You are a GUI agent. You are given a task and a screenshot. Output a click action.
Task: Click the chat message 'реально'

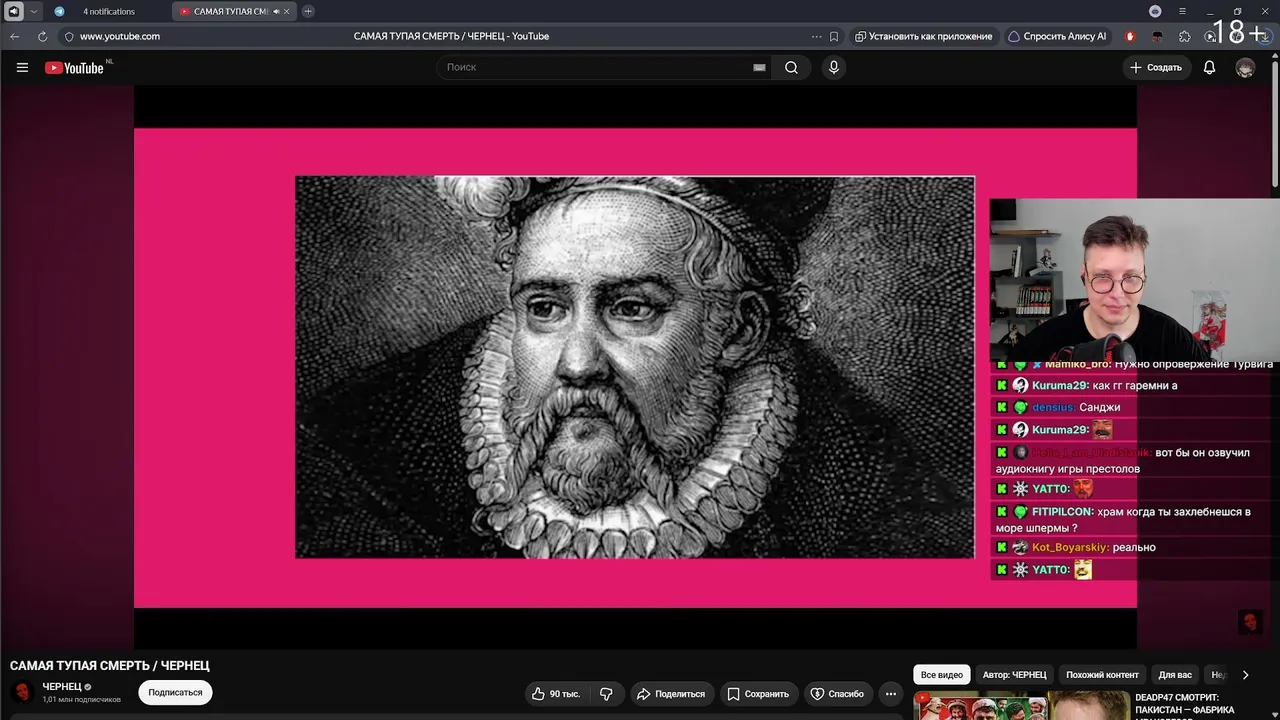(1133, 547)
